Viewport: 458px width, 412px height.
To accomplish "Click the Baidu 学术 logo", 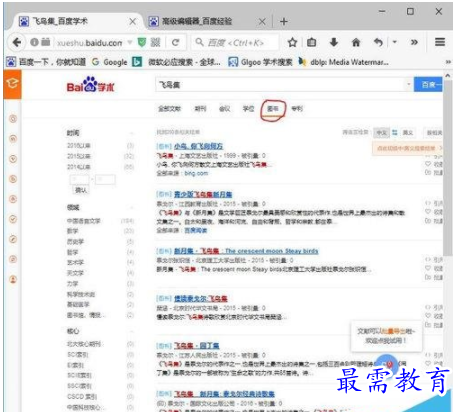I will [x=90, y=85].
